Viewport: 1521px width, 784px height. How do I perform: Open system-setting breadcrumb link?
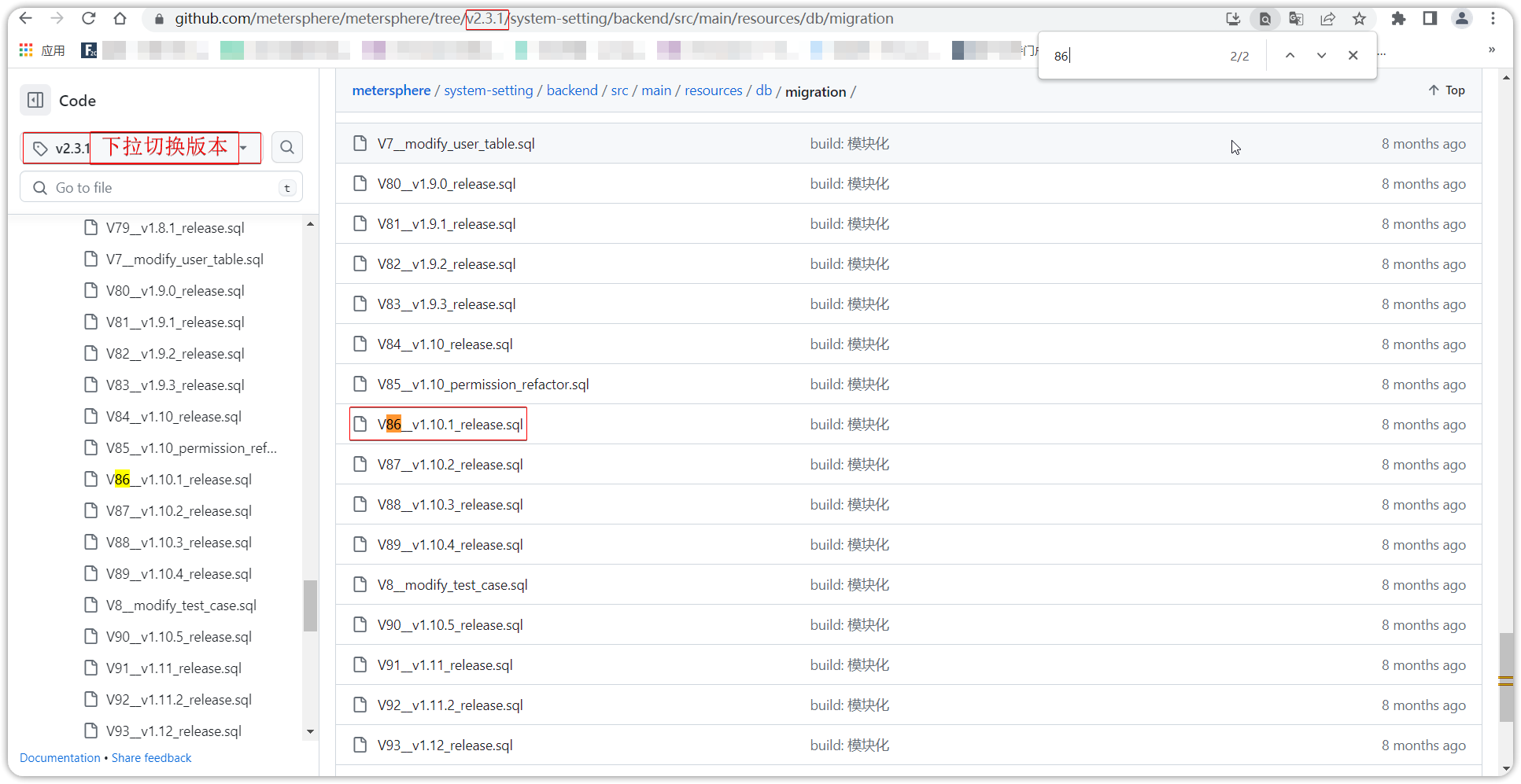488,90
